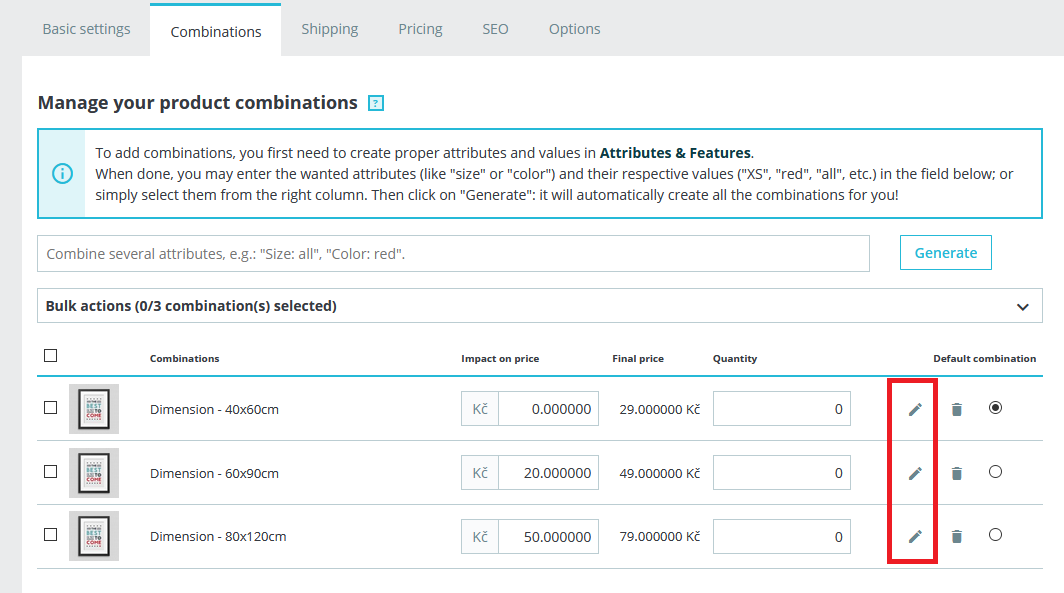
Task: Delete the 40x60cm combination with trash icon
Action: [x=957, y=409]
